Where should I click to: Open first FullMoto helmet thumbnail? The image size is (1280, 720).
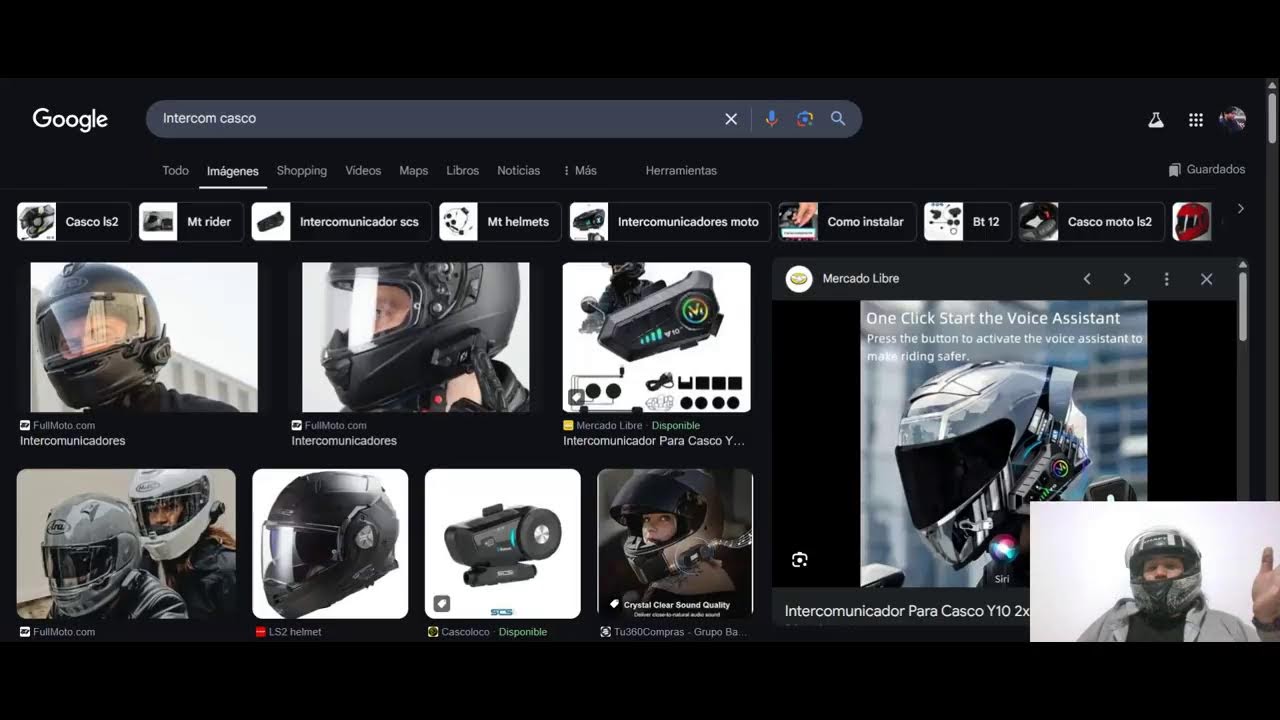point(144,337)
